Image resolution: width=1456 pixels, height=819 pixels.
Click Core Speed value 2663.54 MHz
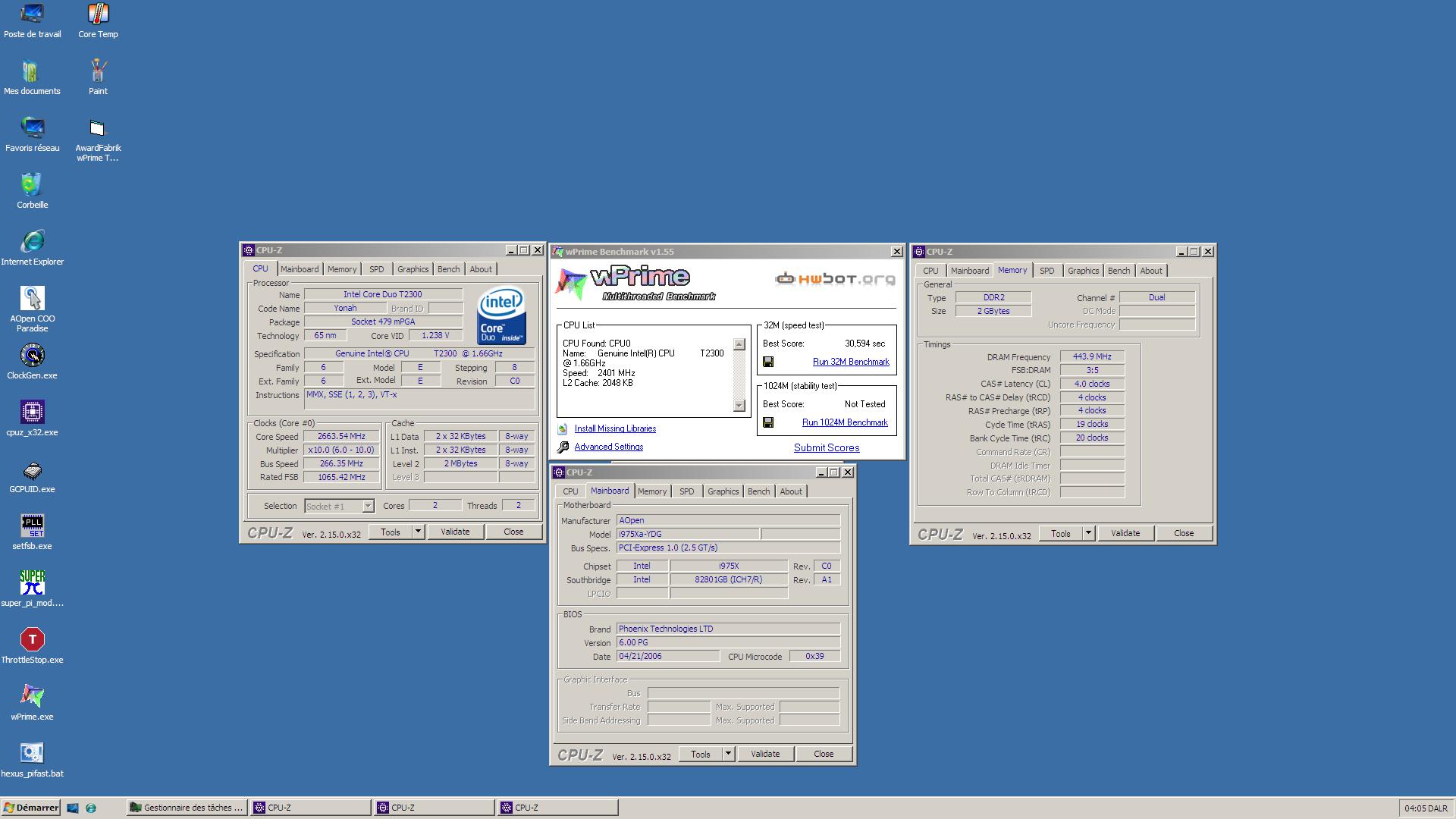tap(341, 437)
